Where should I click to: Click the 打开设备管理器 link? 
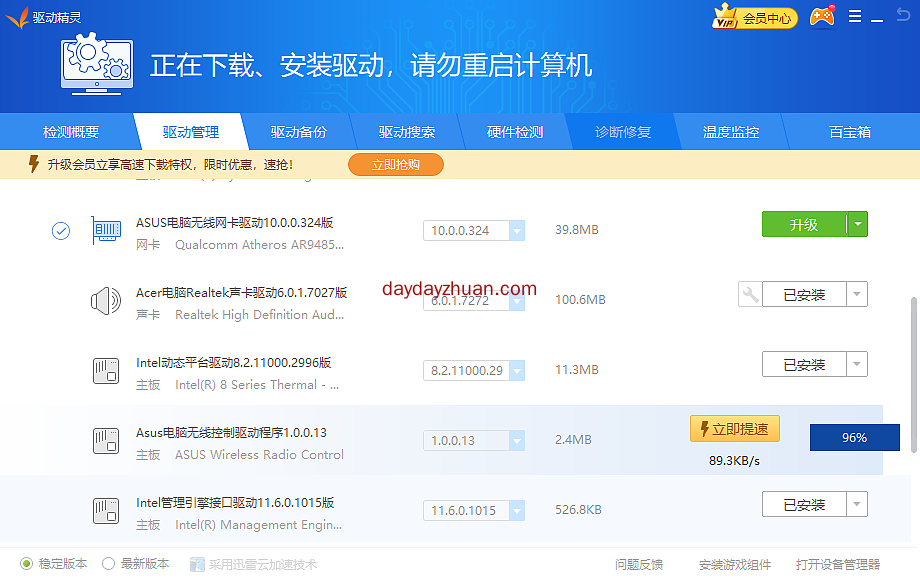(x=838, y=564)
